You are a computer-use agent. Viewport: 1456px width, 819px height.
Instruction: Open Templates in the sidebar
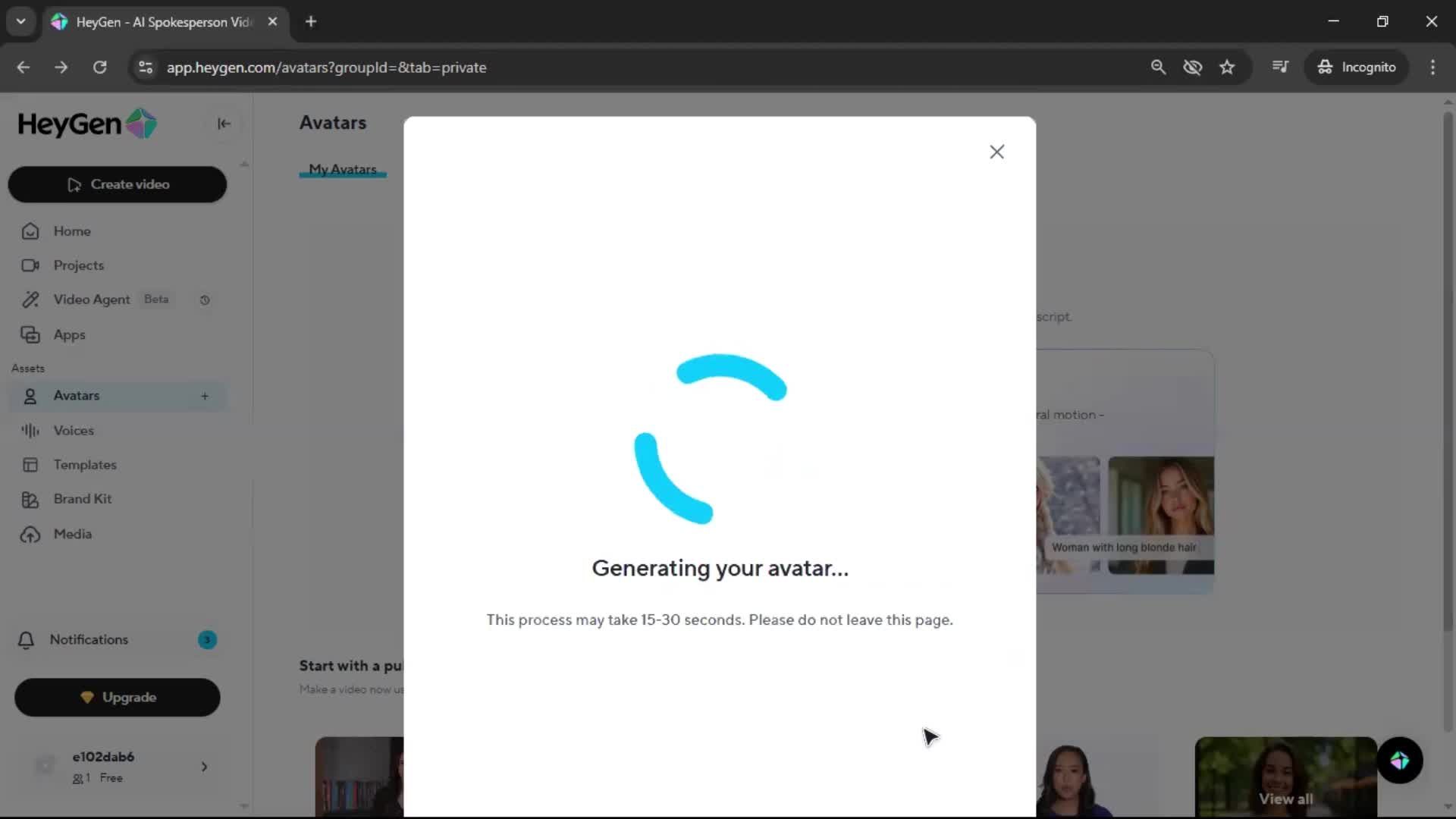pyautogui.click(x=84, y=465)
